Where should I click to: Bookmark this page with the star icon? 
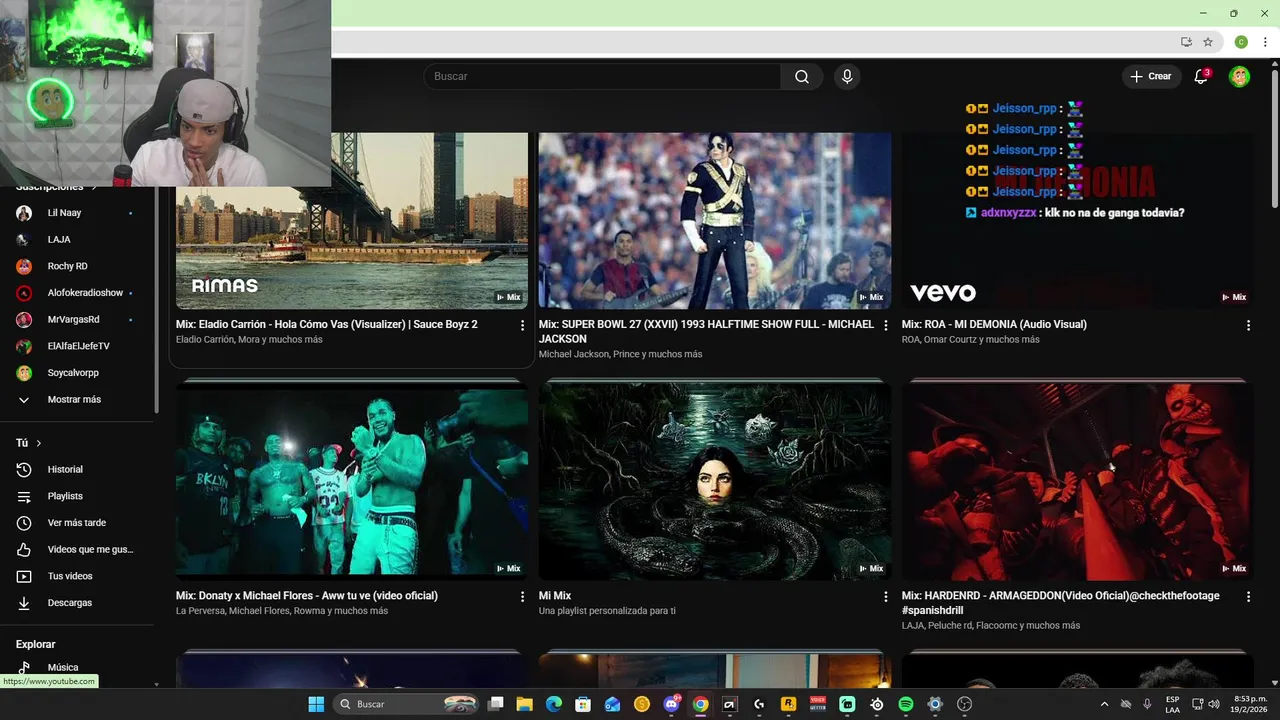pyautogui.click(x=1208, y=42)
